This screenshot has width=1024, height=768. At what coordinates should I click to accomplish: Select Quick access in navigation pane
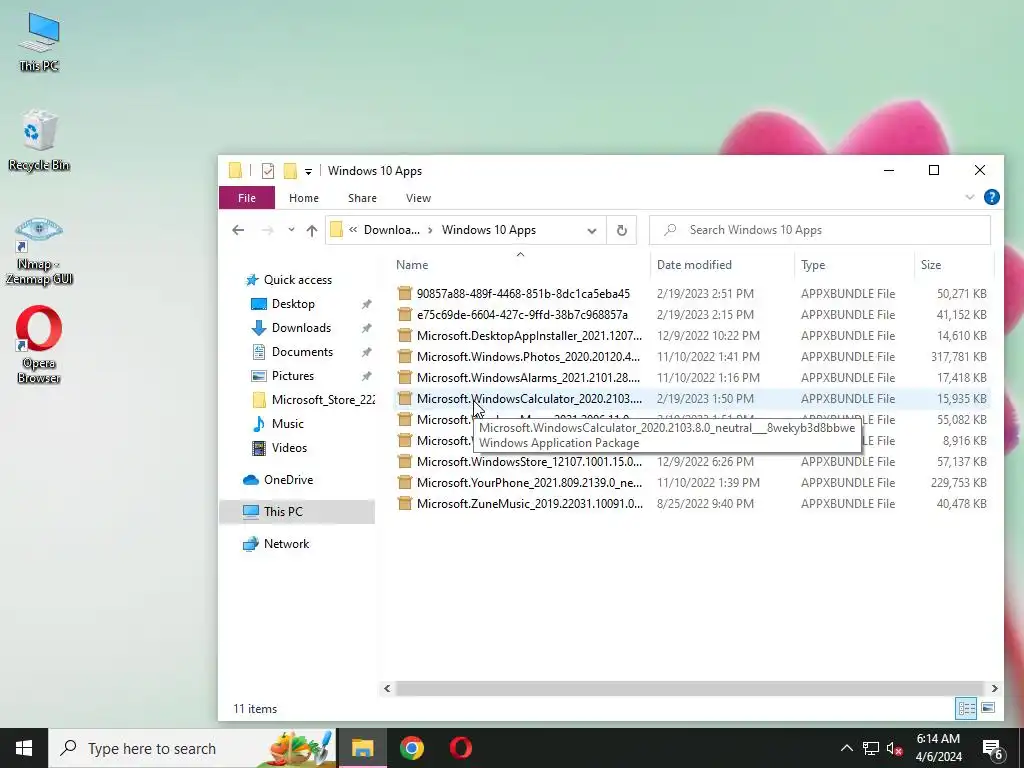(x=297, y=280)
